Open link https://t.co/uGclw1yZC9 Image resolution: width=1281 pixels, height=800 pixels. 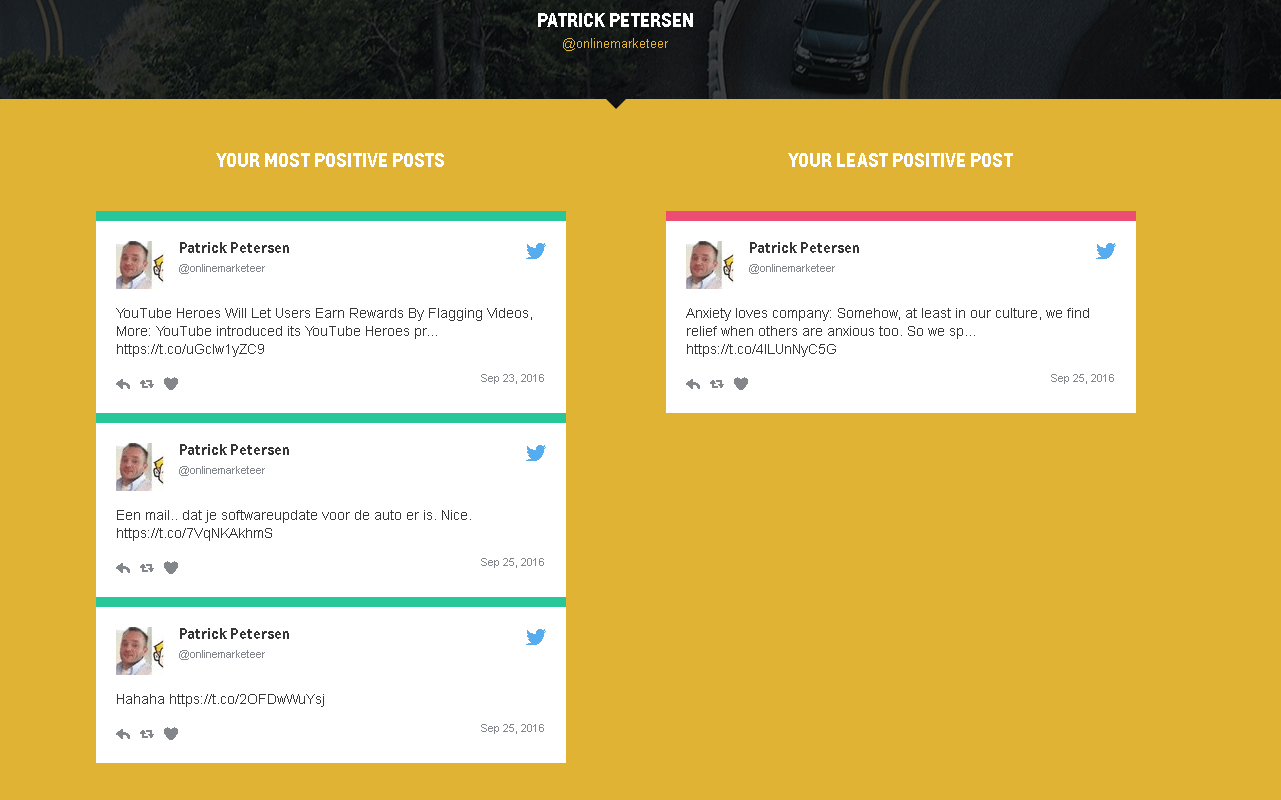tap(190, 350)
